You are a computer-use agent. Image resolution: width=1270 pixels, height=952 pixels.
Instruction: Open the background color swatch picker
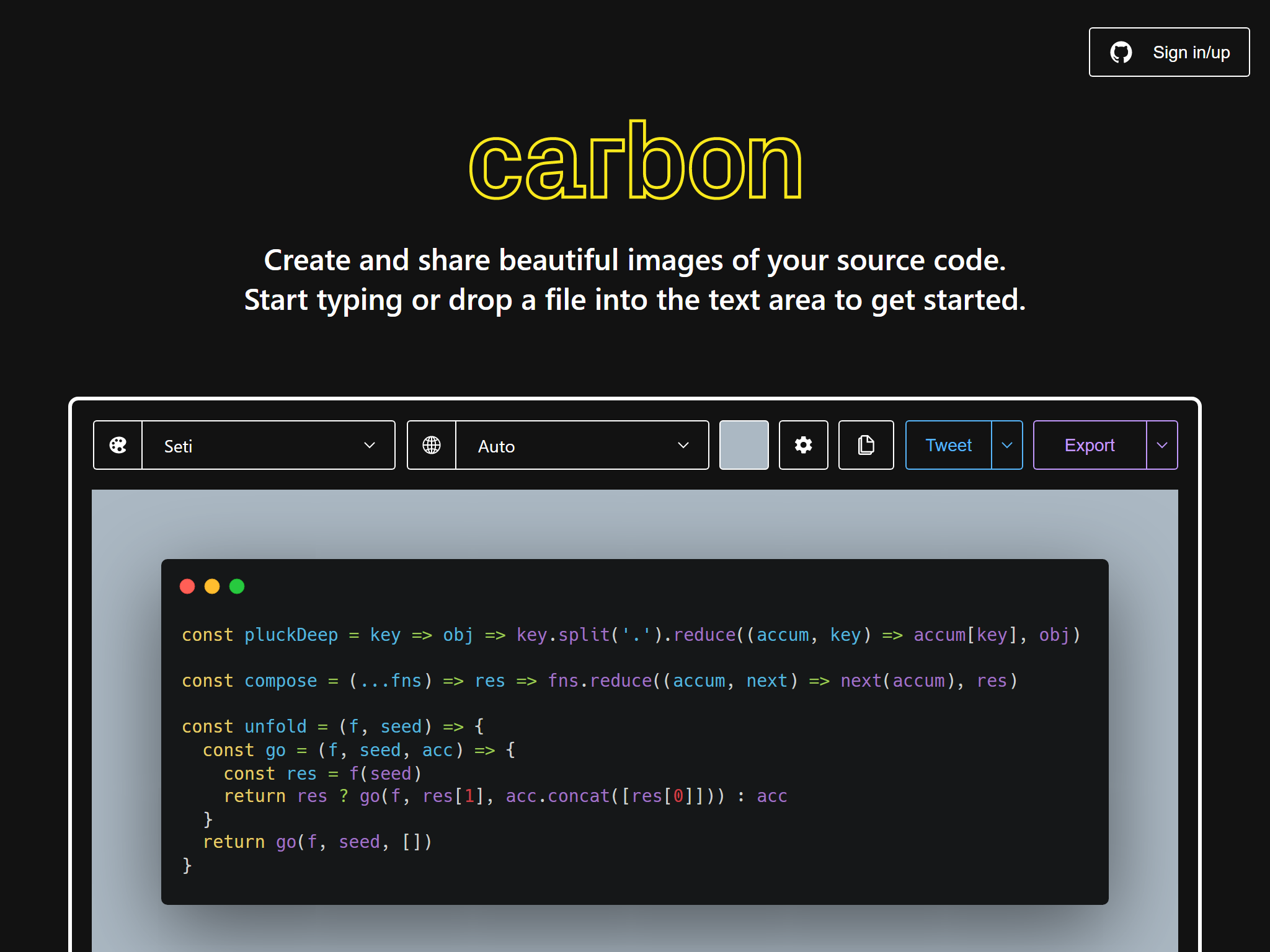click(x=744, y=445)
